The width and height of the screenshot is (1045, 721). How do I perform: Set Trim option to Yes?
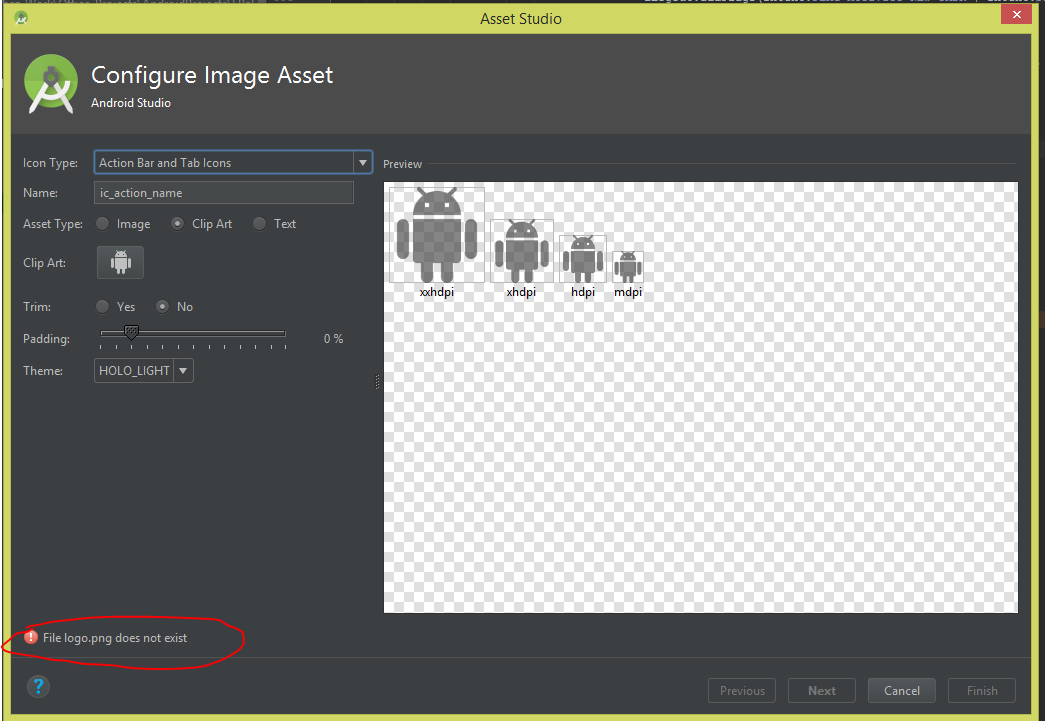pyautogui.click(x=102, y=306)
